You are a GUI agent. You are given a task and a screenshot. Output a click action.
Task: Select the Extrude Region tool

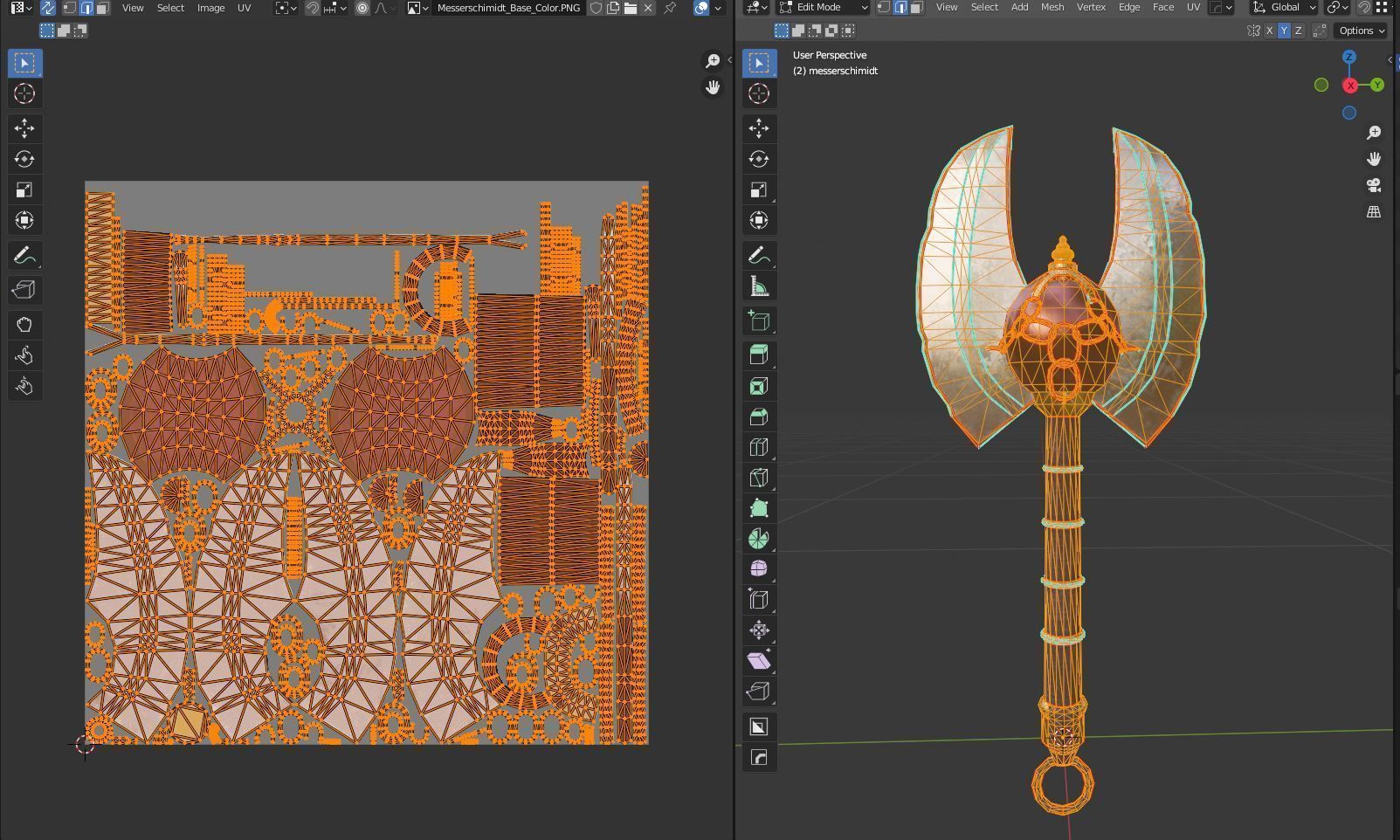(758, 355)
